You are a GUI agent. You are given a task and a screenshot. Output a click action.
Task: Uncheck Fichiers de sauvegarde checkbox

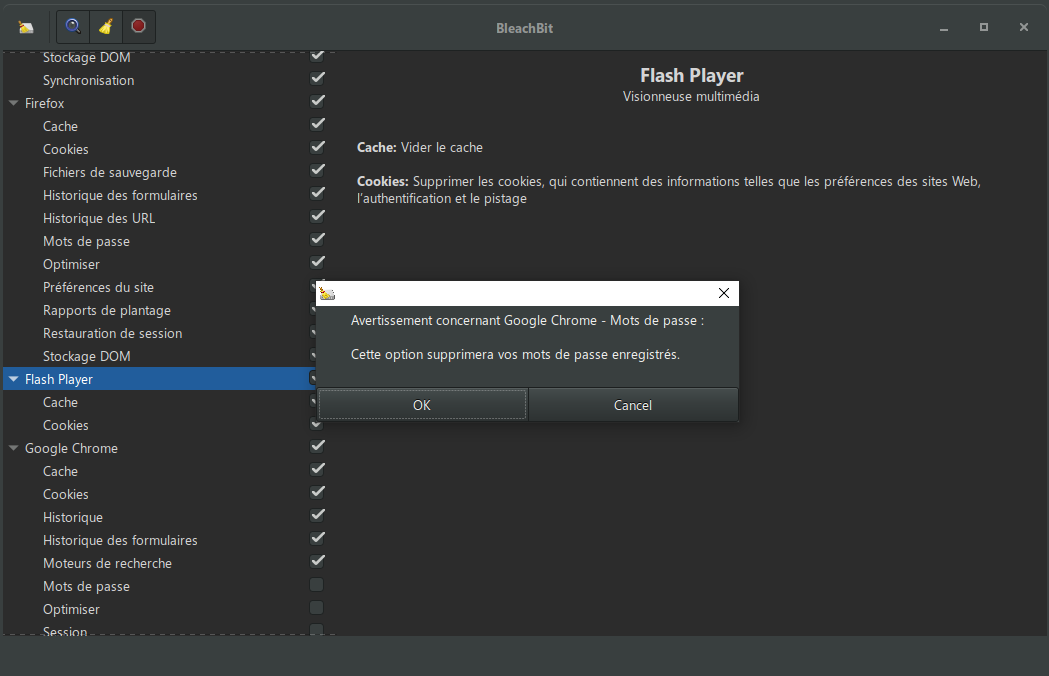coord(317,170)
